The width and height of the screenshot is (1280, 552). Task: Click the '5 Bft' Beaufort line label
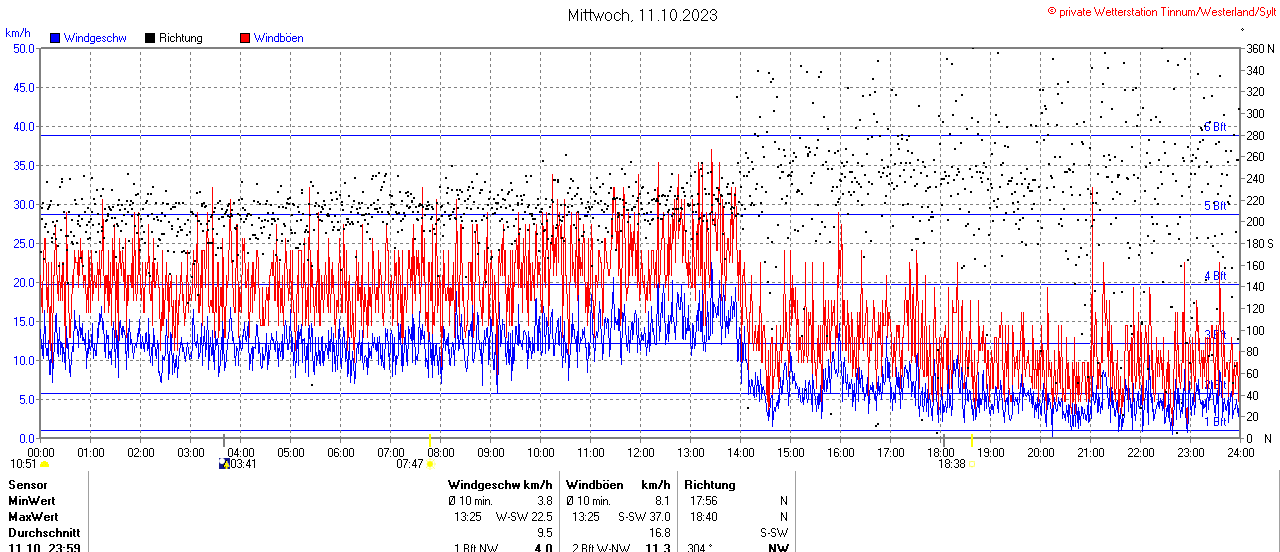pos(1215,206)
